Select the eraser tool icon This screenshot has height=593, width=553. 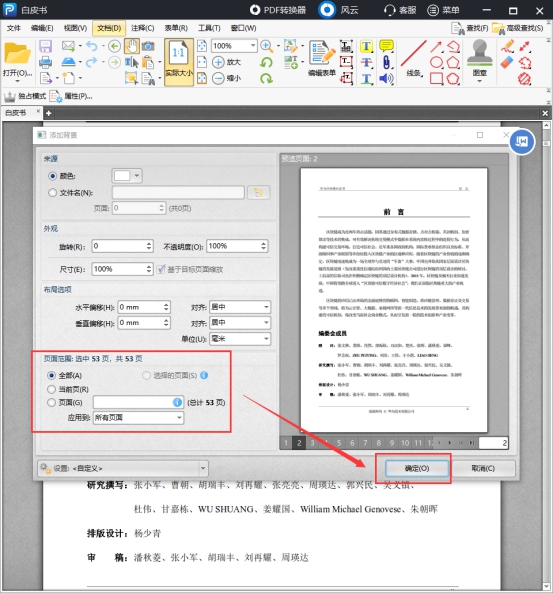click(x=507, y=62)
